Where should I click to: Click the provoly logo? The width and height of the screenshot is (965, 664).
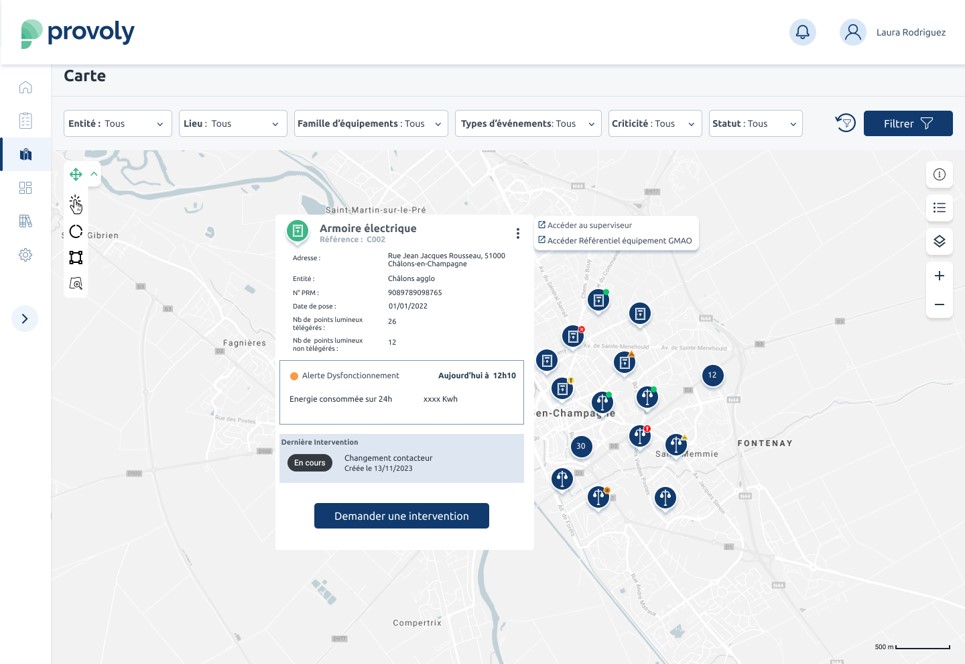78,33
